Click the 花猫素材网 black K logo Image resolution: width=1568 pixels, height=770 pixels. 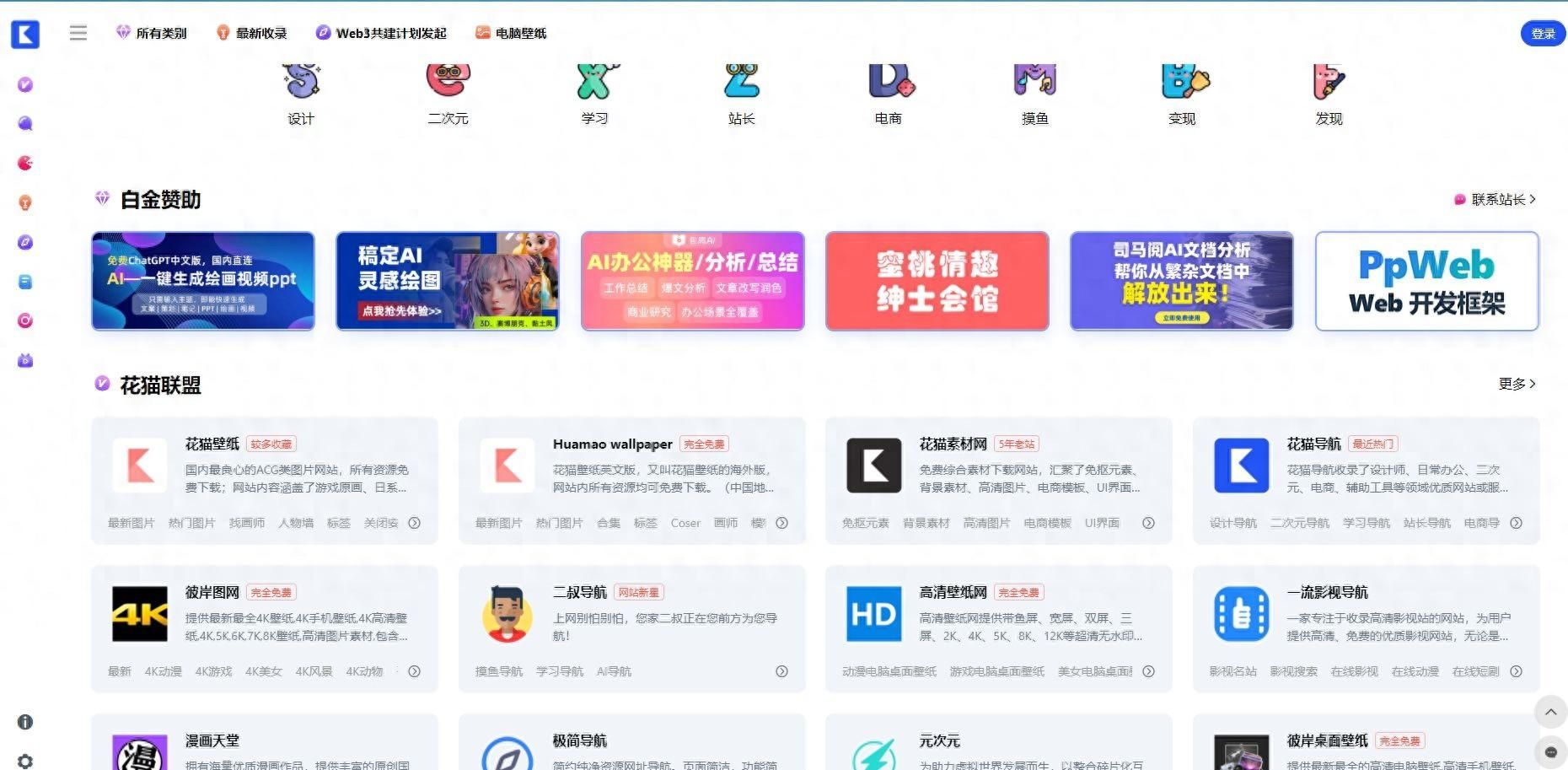pyautogui.click(x=874, y=466)
